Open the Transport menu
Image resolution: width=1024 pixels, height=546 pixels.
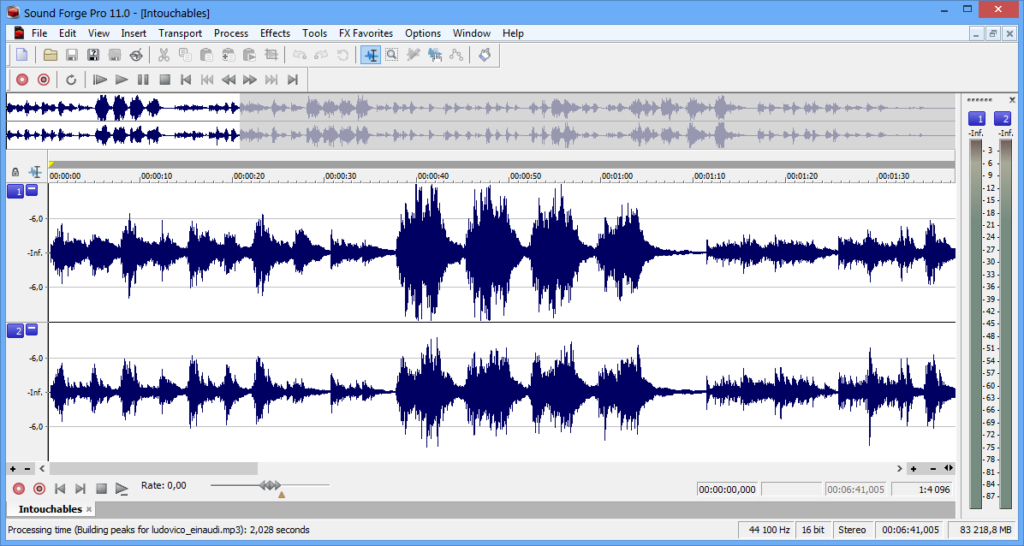[180, 33]
